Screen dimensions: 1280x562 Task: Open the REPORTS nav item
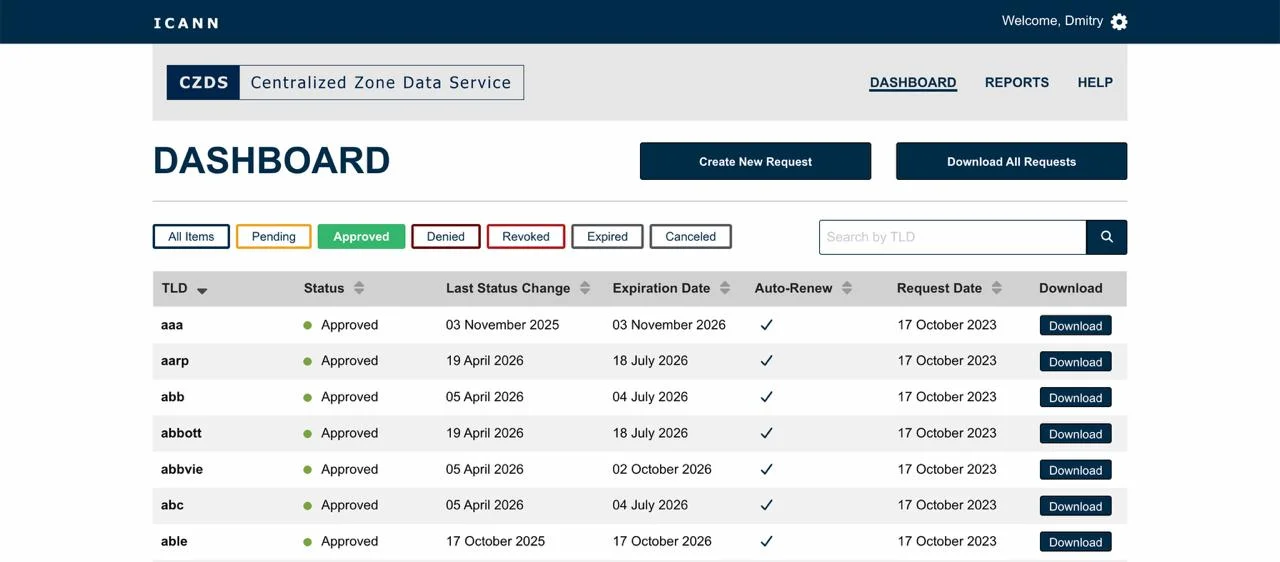coord(1017,83)
